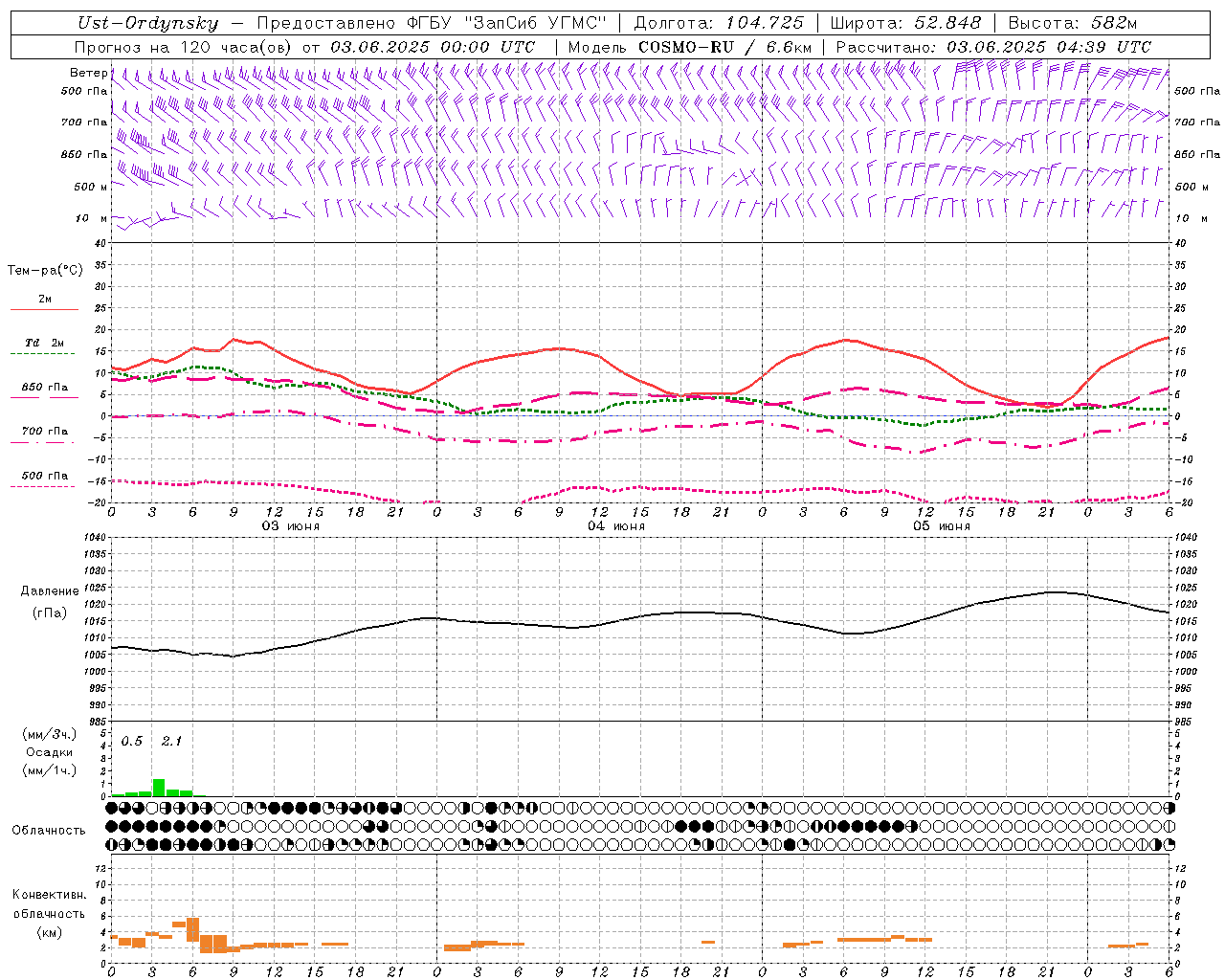Image resolution: width=1225 pixels, height=980 pixels.
Task: Click the (мм/1ч.) precipitation unit label
Action: (50, 770)
